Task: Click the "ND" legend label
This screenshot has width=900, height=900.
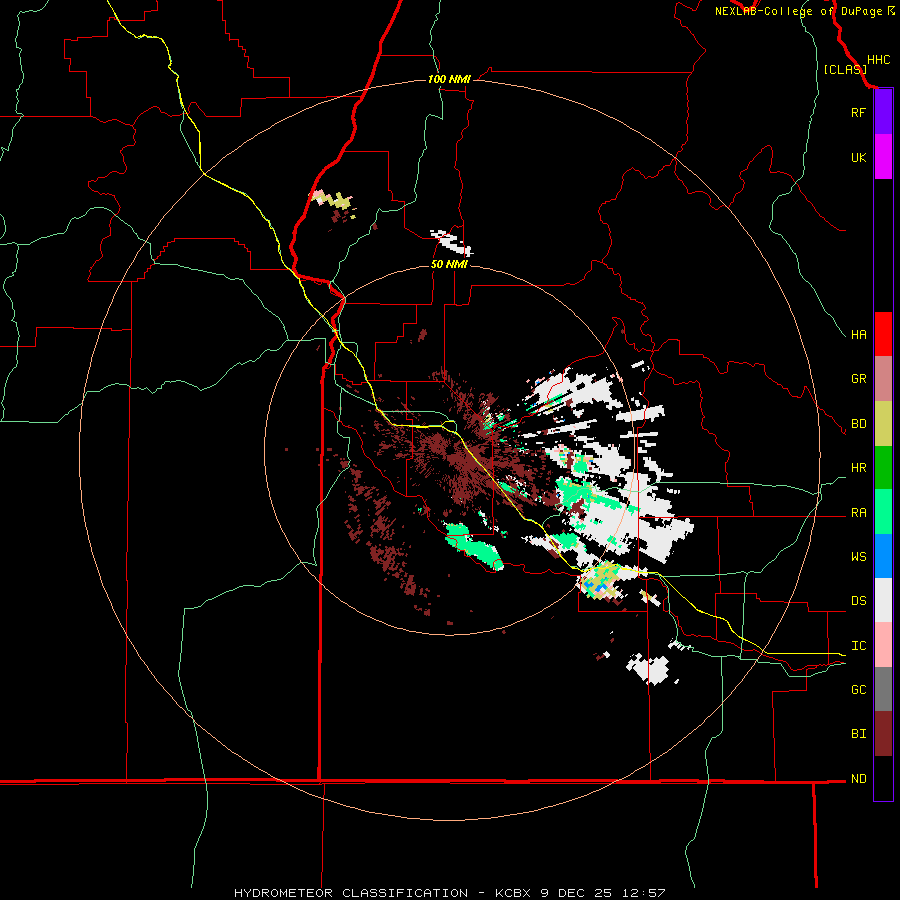Action: (858, 779)
